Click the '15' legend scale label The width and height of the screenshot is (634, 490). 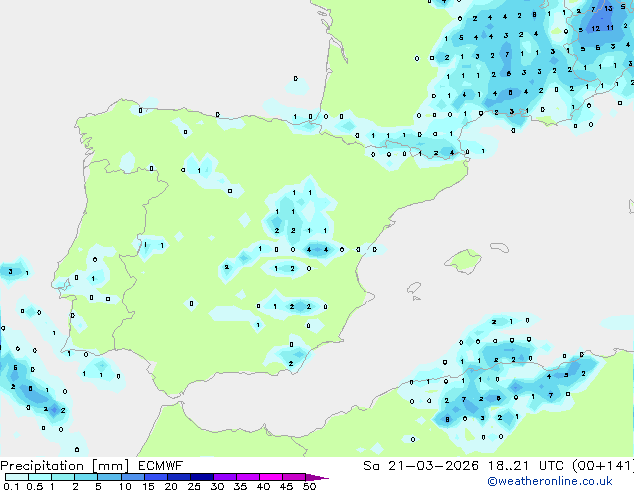pos(148,486)
